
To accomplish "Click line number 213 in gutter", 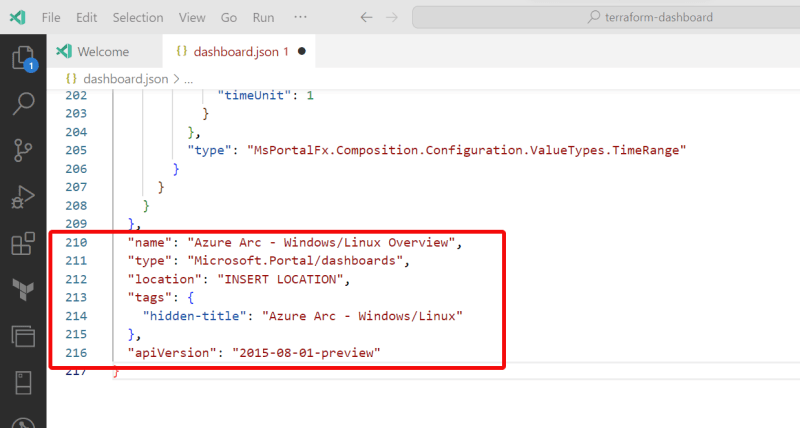I will [x=76, y=297].
